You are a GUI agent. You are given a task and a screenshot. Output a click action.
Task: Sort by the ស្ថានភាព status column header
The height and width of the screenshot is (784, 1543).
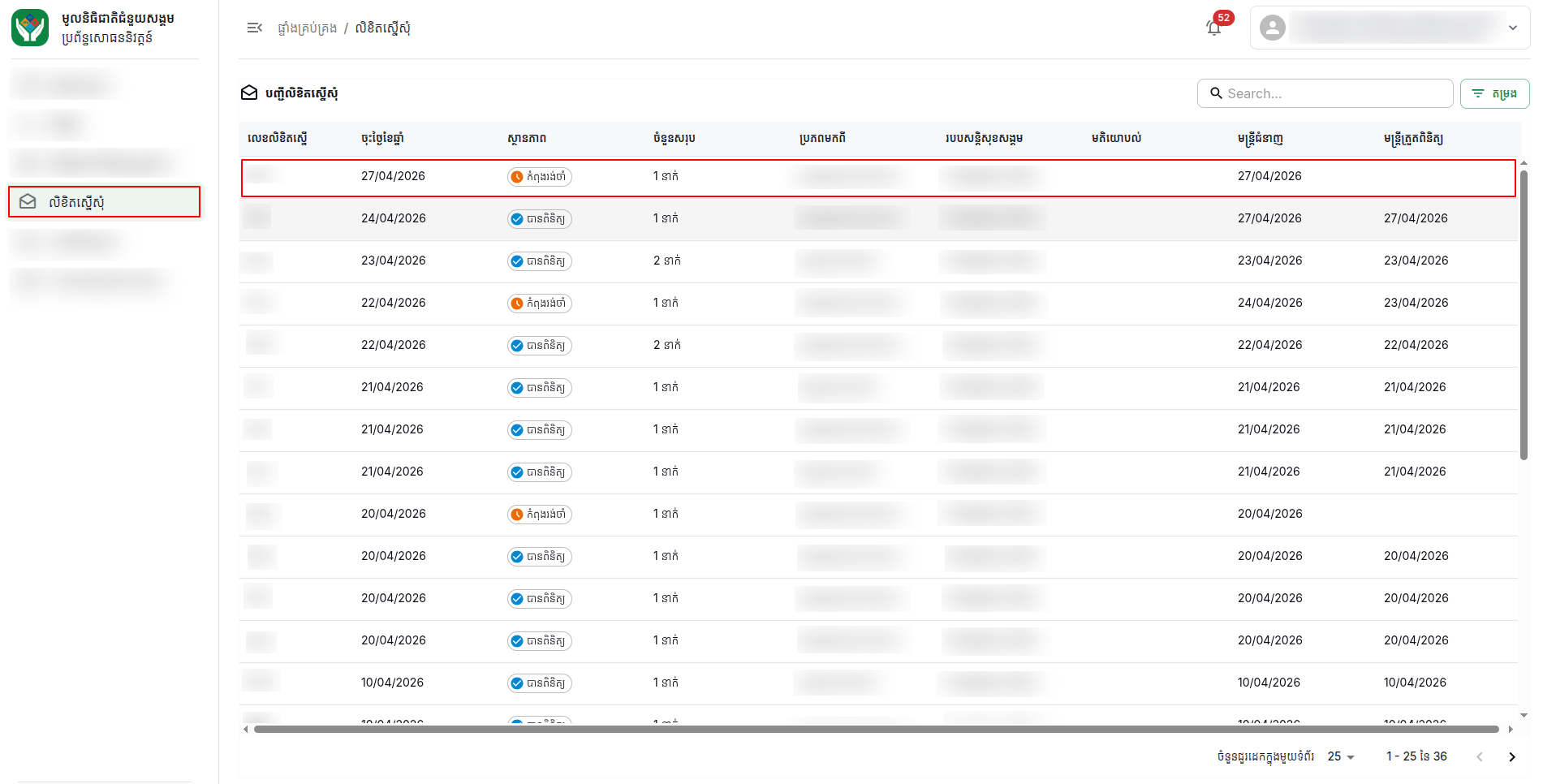pos(527,138)
